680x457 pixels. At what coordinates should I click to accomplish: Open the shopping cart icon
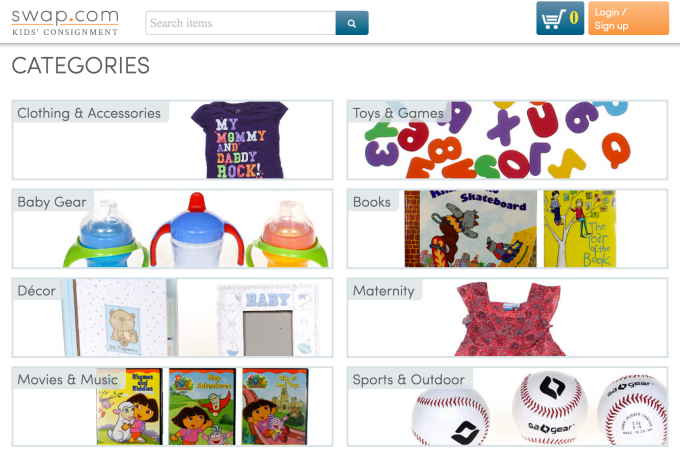click(560, 18)
